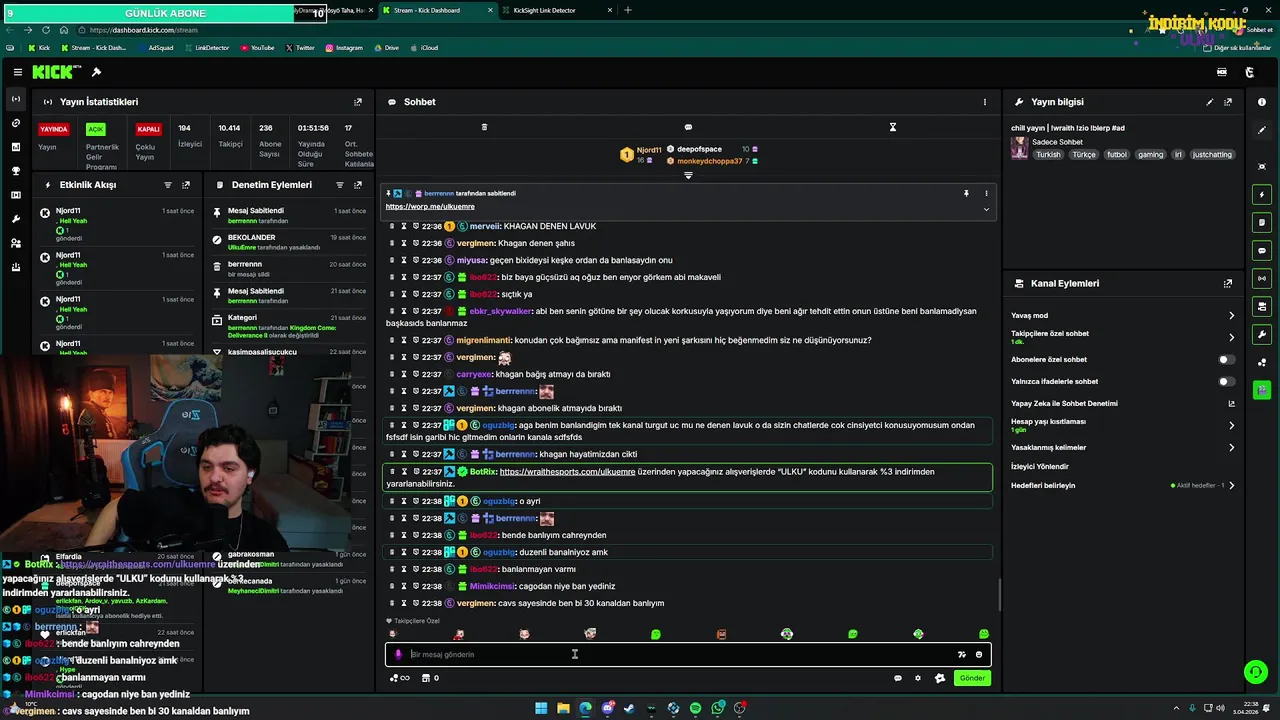Open the analytics chart icon in sidebar
The width and height of the screenshot is (1280, 720).
click(15, 147)
